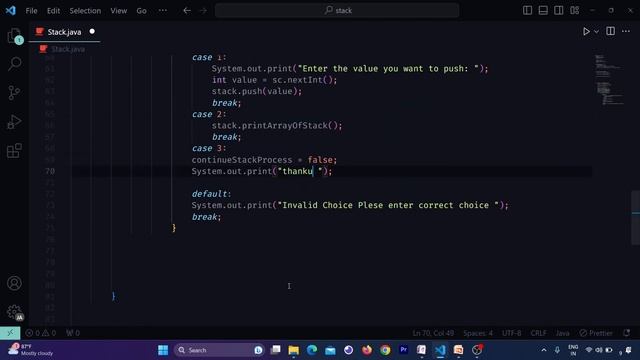Click the 'Ln 70, Col 49' status entry
The width and height of the screenshot is (640, 360).
coord(433,333)
